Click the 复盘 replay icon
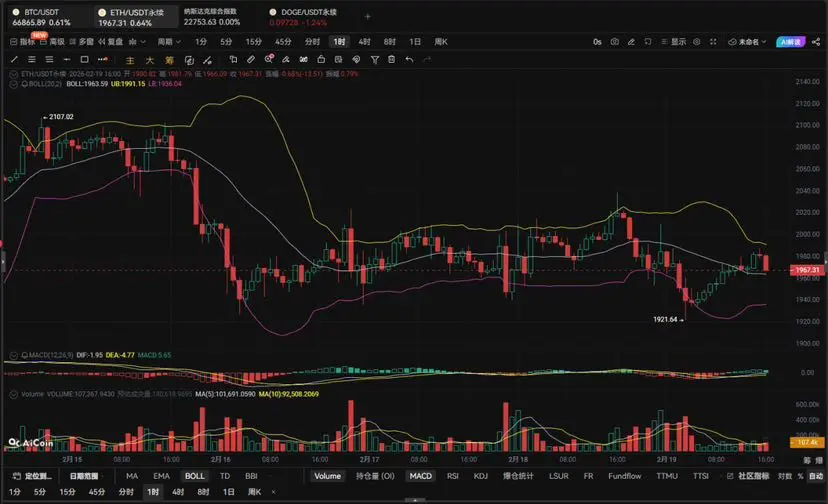The image size is (828, 504). point(110,42)
